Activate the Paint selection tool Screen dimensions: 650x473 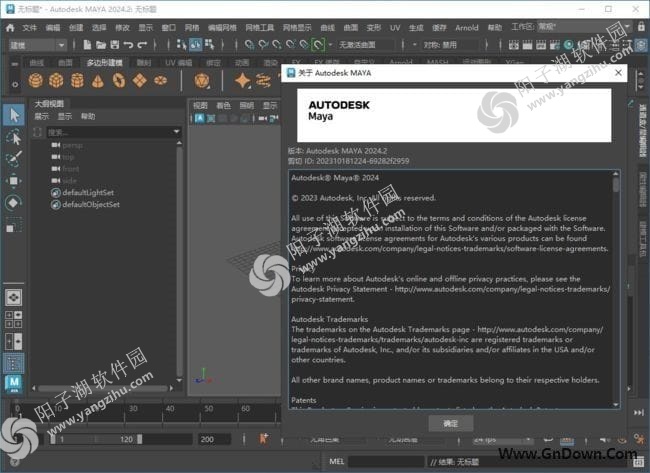click(x=14, y=159)
